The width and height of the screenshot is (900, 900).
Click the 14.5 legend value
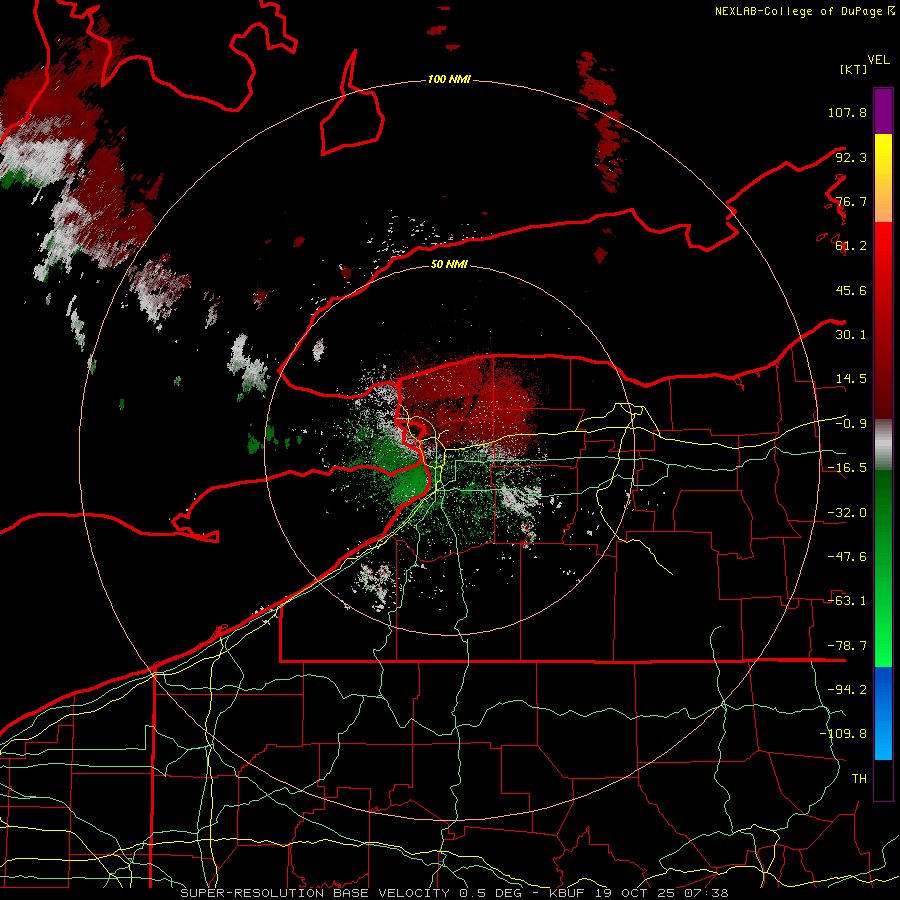click(851, 379)
